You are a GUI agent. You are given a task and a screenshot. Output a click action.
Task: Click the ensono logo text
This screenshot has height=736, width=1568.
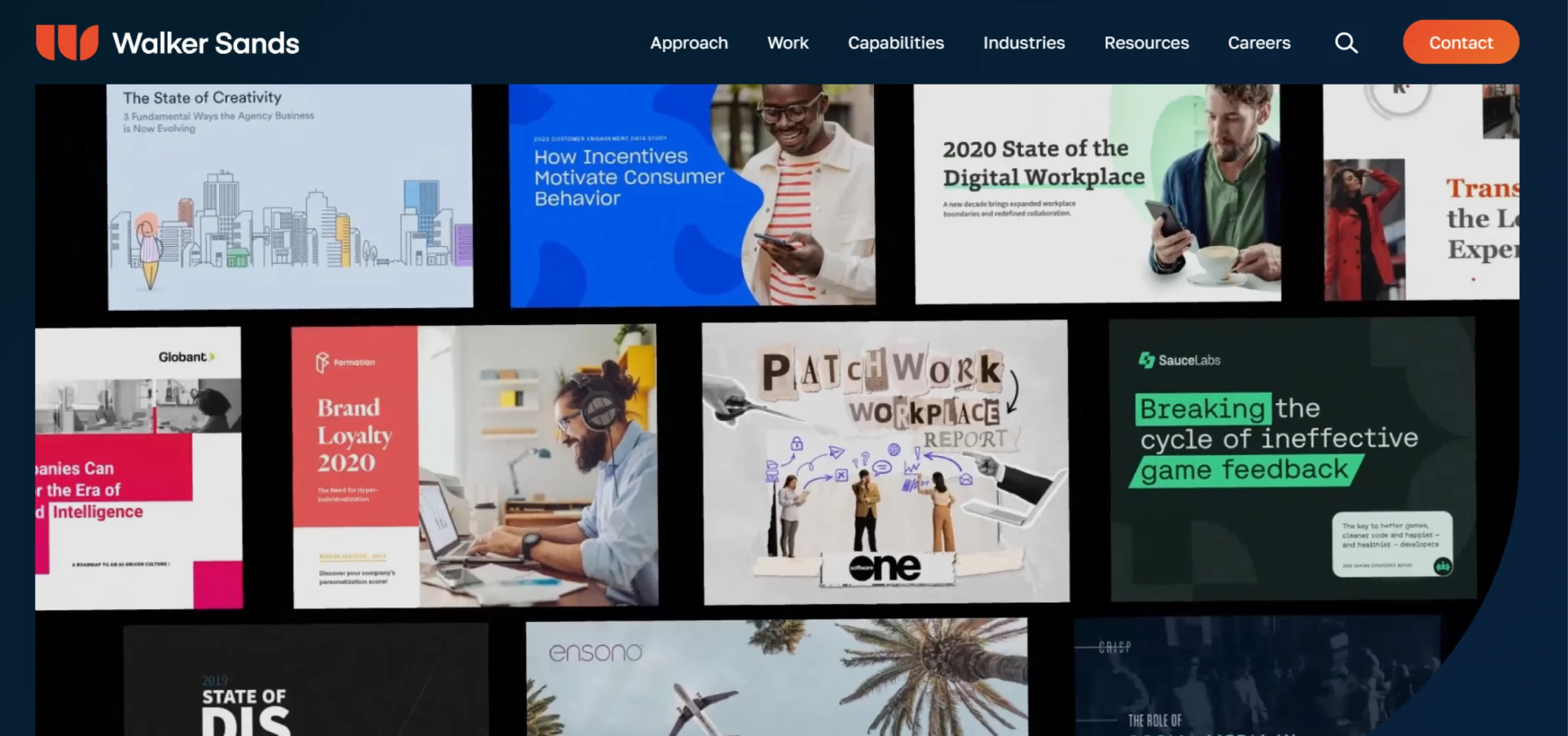point(595,652)
